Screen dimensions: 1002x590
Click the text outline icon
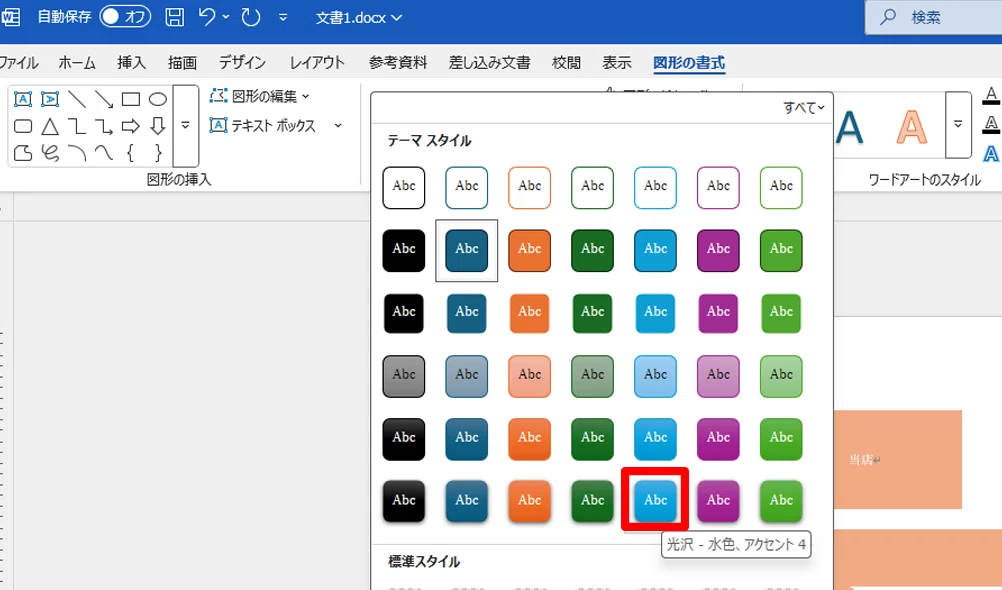pos(991,125)
